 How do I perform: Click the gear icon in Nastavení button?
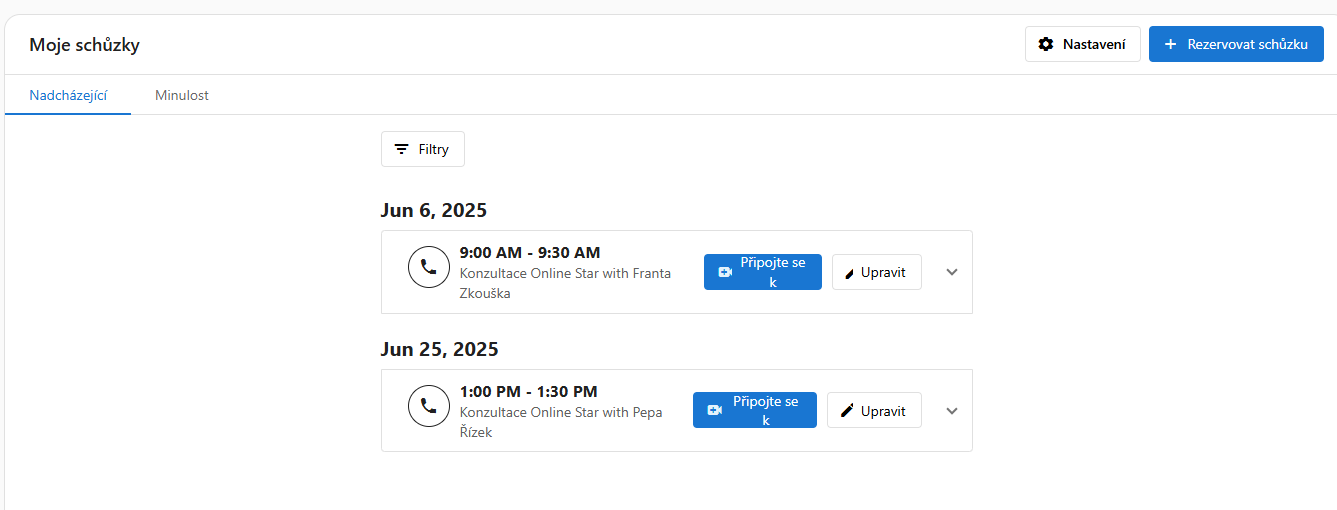pyautogui.click(x=1046, y=44)
